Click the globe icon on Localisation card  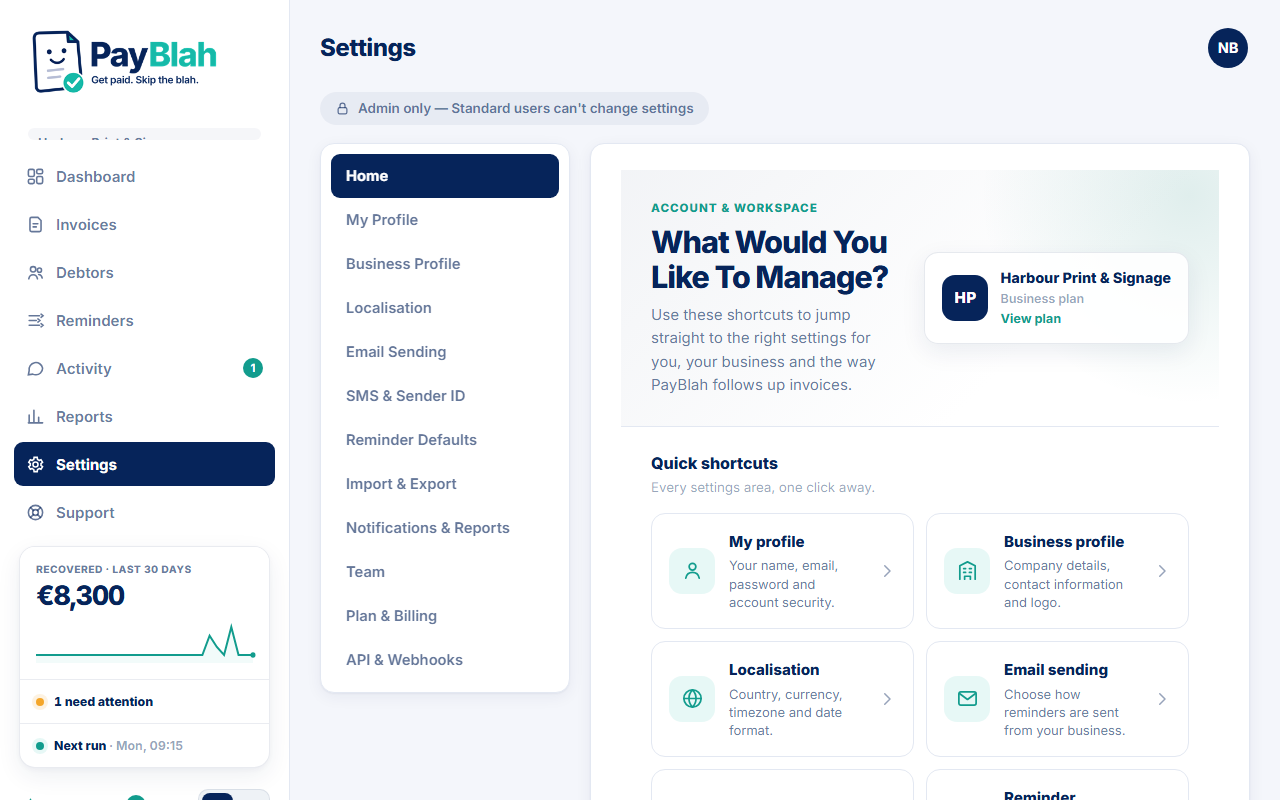point(692,699)
